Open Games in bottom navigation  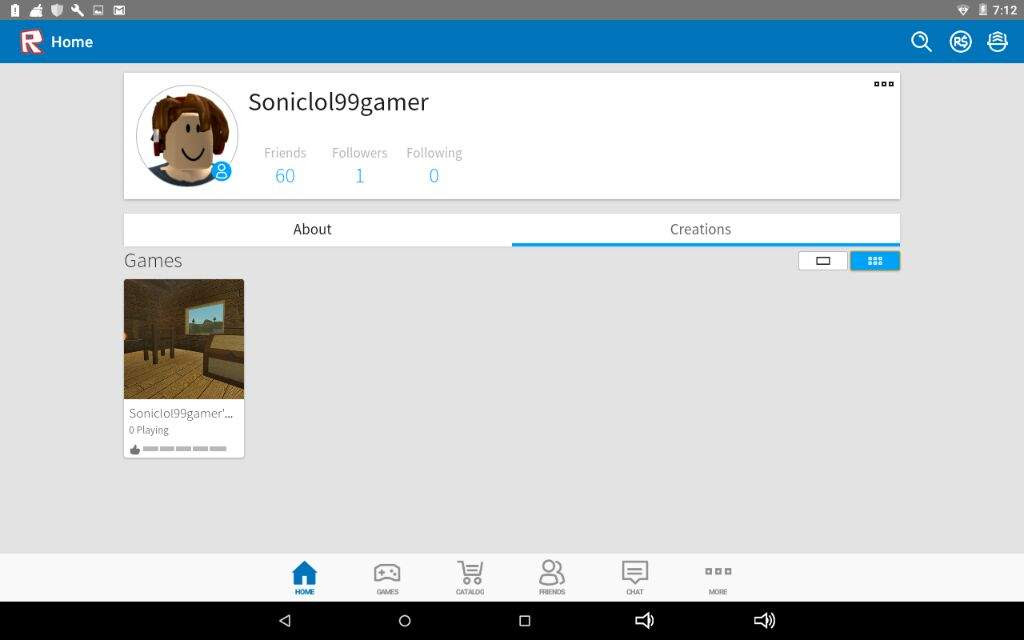[x=387, y=577]
